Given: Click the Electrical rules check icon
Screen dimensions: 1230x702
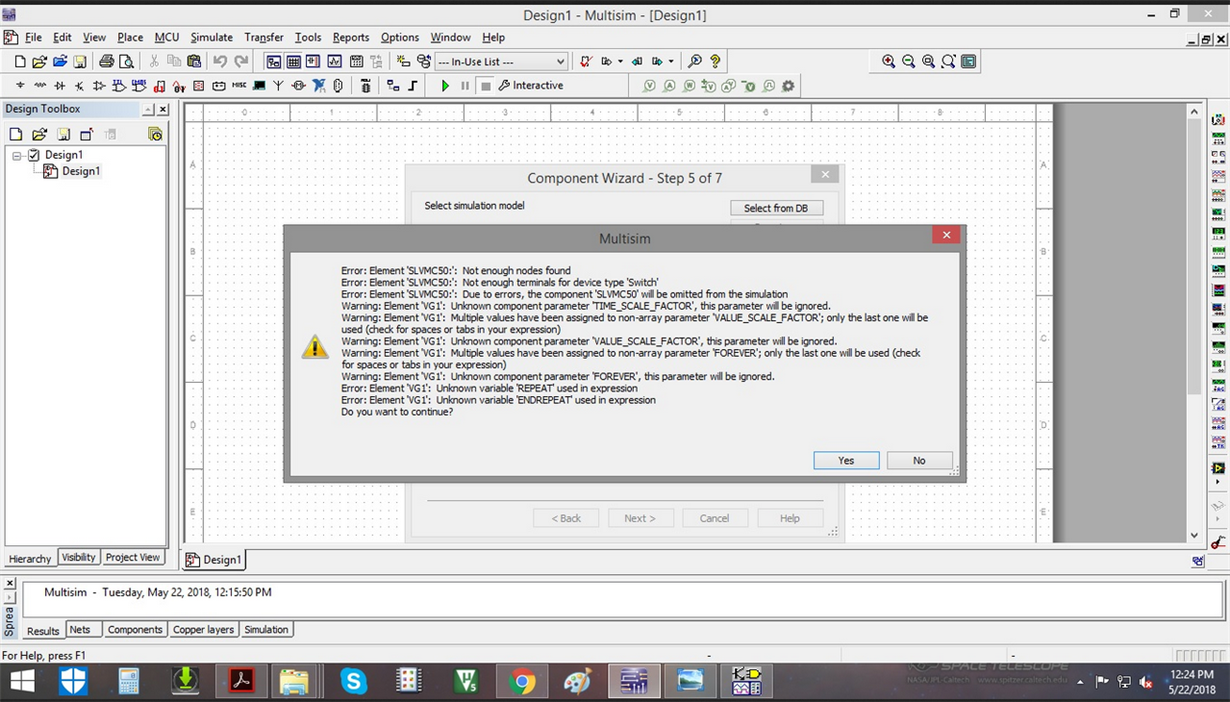Looking at the screenshot, I should click(x=586, y=62).
